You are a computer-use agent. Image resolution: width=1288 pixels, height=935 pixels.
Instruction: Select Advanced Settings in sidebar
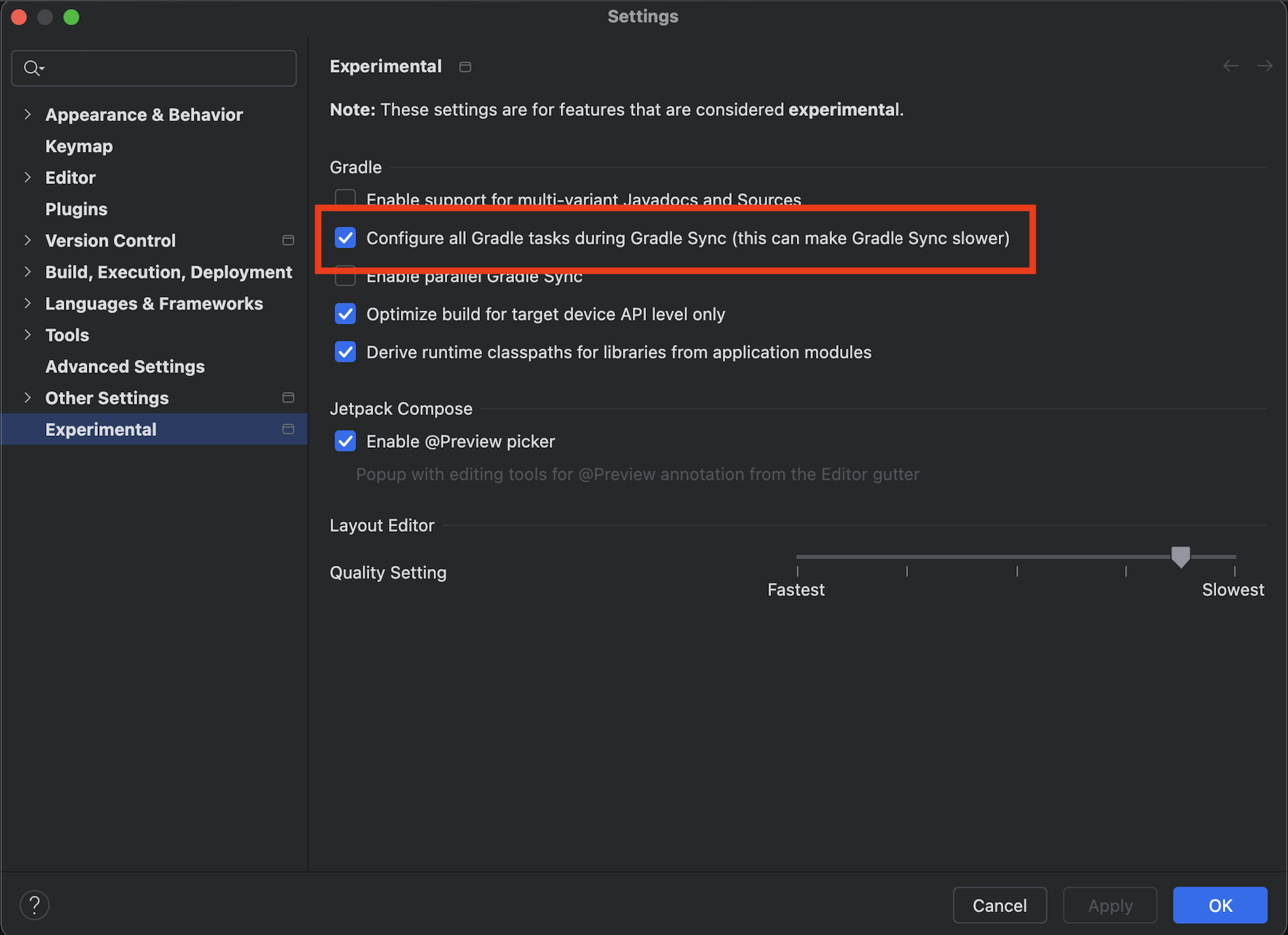tap(125, 366)
